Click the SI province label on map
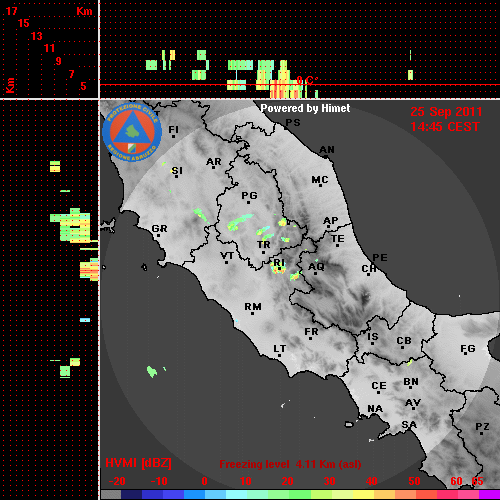Viewport: 500px width, 500px height. (x=177, y=171)
